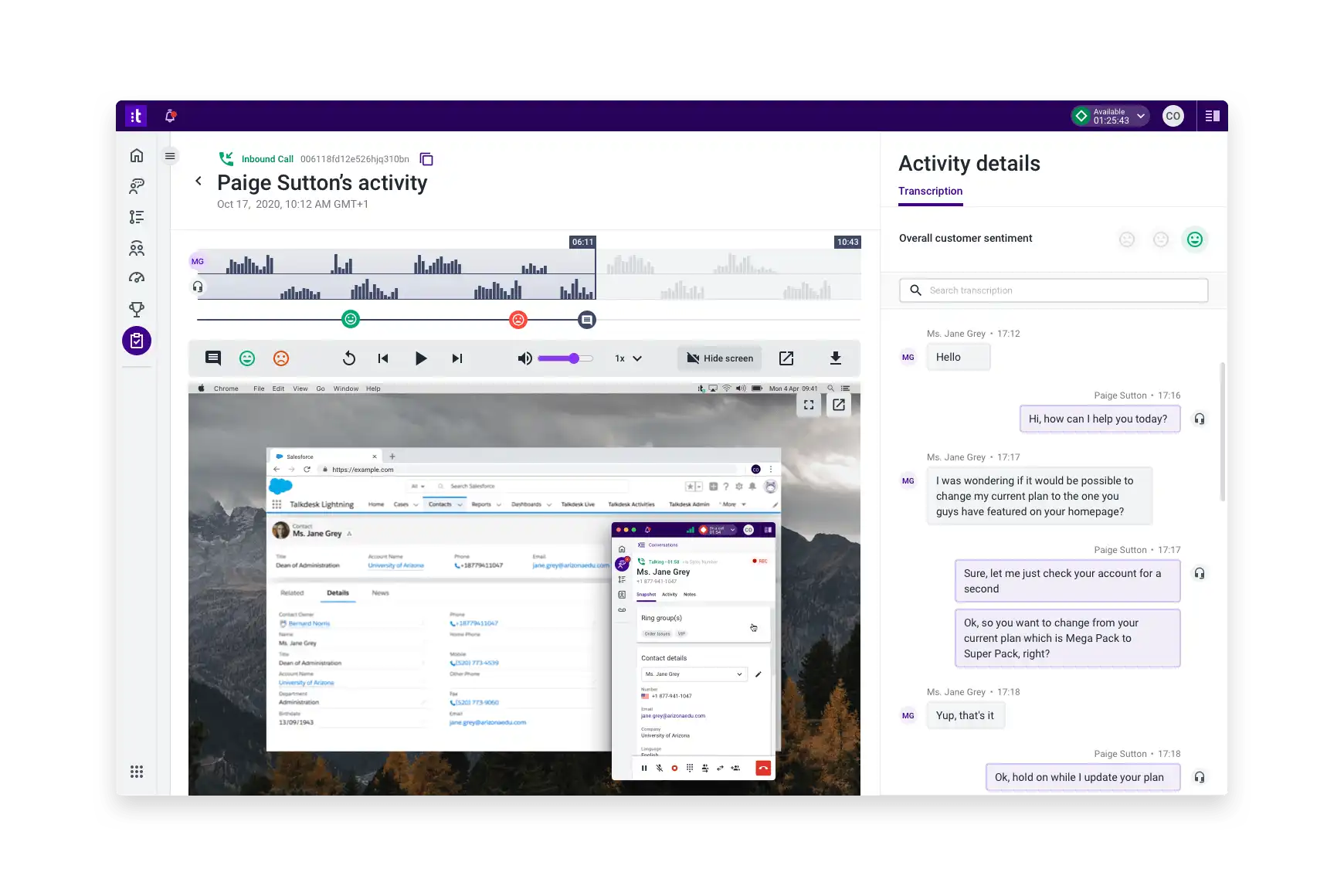Open the trophy sidebar icon
Screen dimensions: 1344x896
tap(137, 310)
